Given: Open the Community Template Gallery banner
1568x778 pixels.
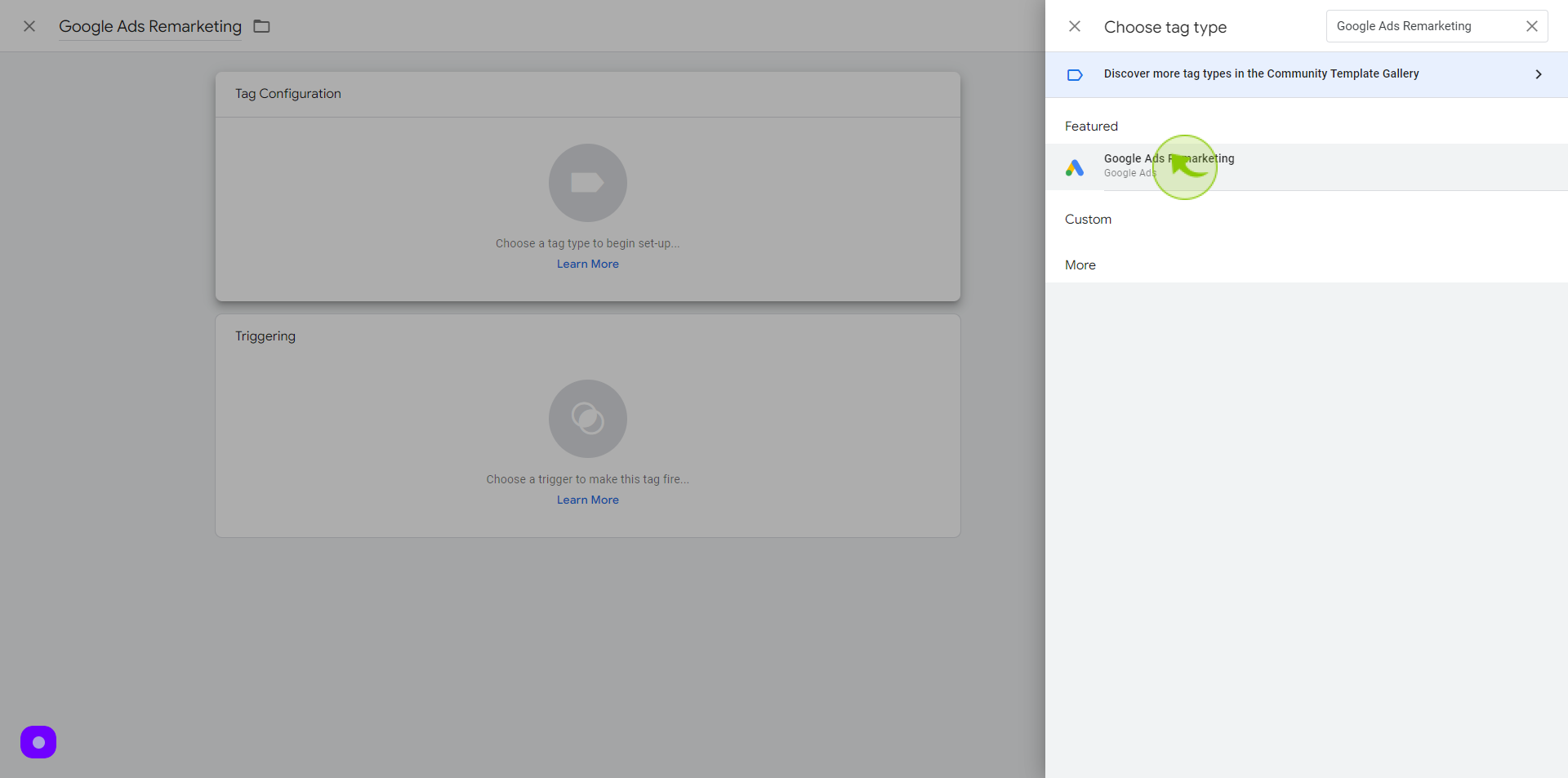Looking at the screenshot, I should pos(1307,74).
